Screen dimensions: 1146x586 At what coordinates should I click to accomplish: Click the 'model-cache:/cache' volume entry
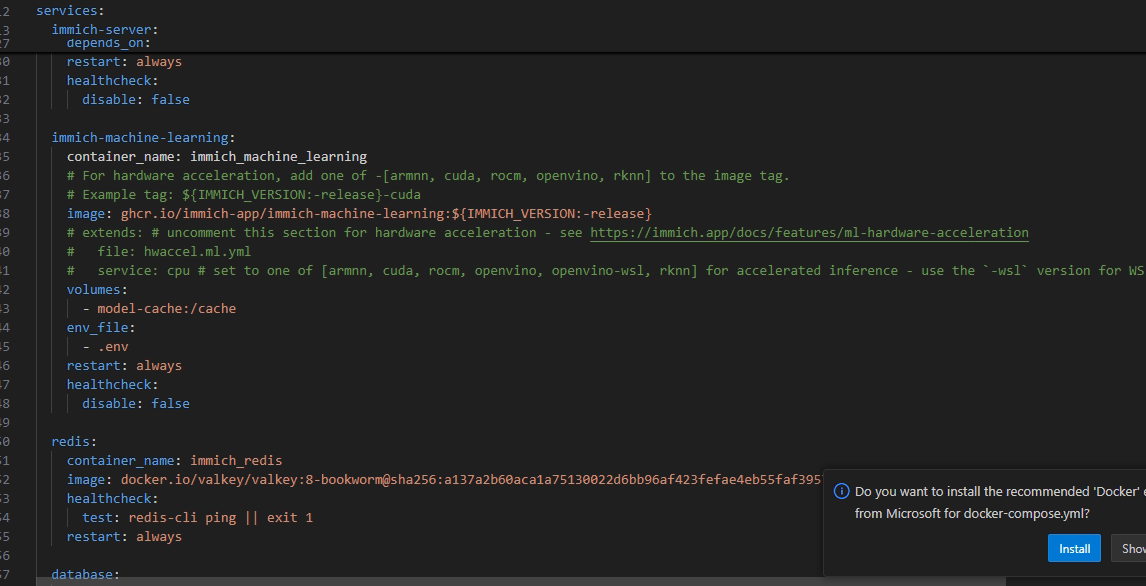pyautogui.click(x=166, y=309)
